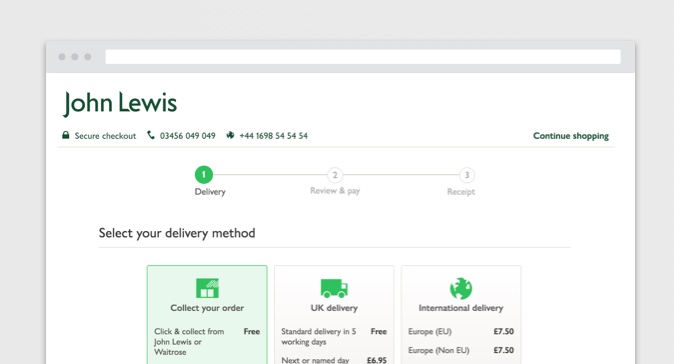
Task: Click the +44 1698 54 54 54 number
Action: click(x=273, y=136)
